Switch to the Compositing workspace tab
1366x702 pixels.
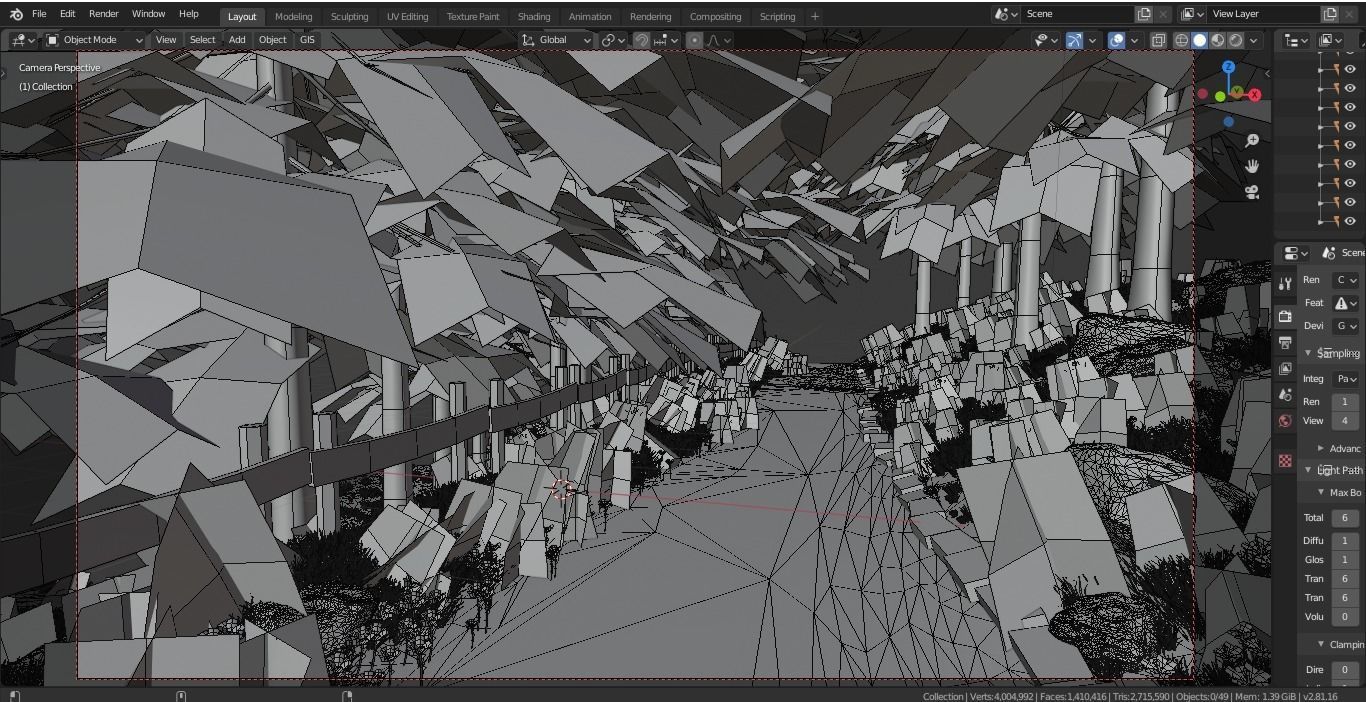715,16
